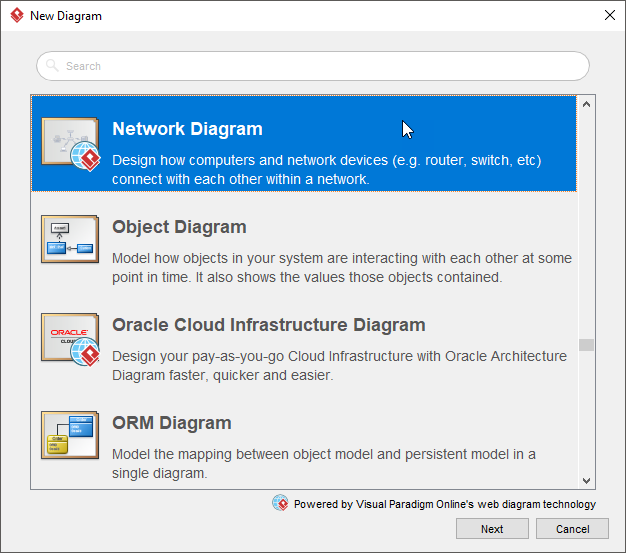
Task: Choose the Object Diagram list entry title
Action: [x=179, y=227]
